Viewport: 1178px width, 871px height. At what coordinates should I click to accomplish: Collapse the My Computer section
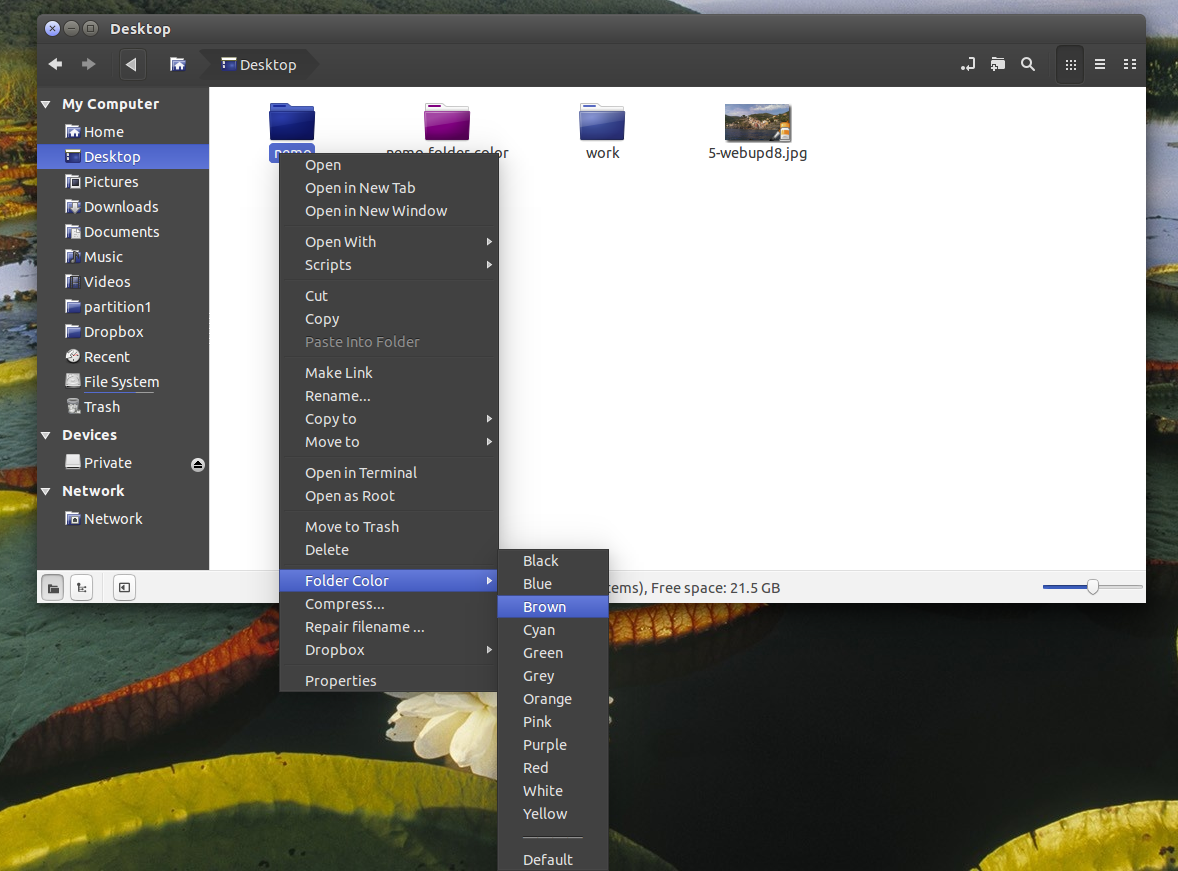(45, 103)
